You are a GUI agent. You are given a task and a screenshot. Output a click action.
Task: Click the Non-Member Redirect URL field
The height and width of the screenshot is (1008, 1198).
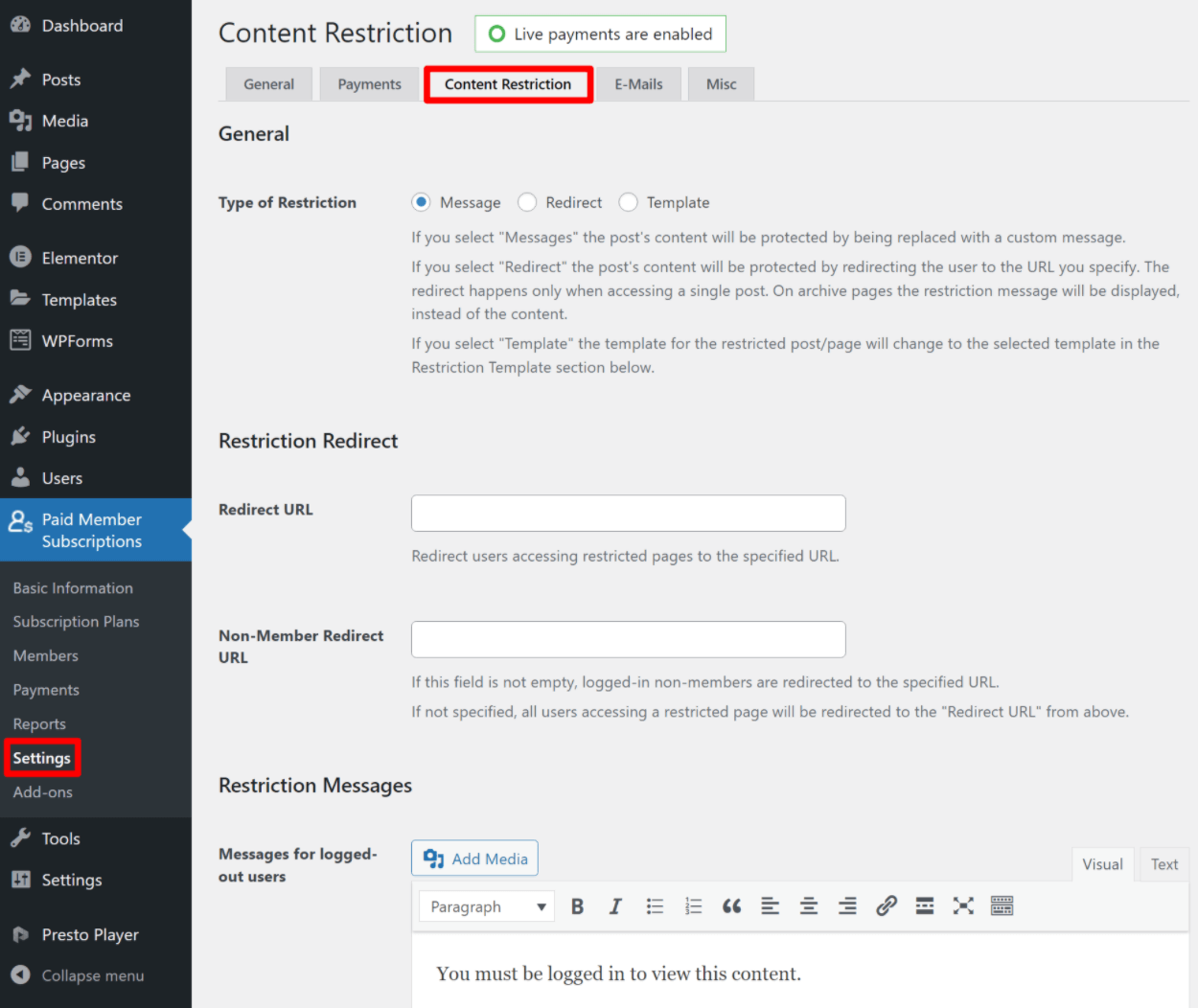pyautogui.click(x=629, y=639)
